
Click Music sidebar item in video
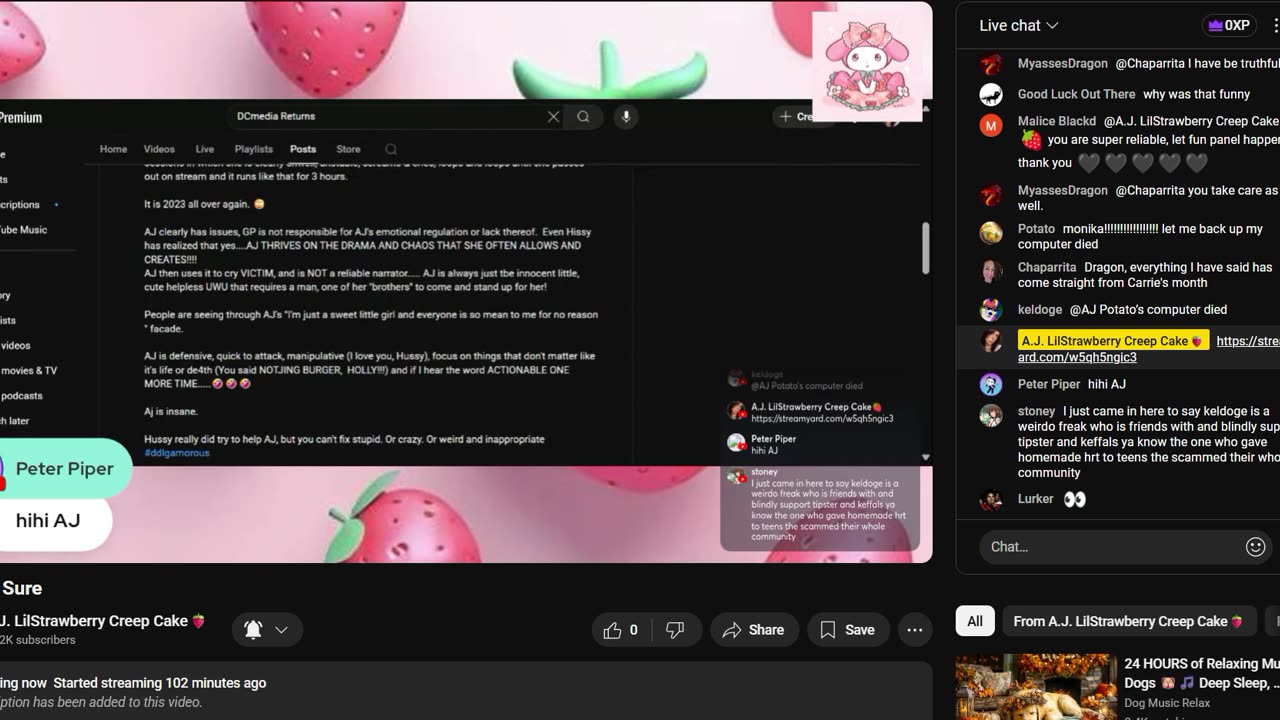(24, 230)
